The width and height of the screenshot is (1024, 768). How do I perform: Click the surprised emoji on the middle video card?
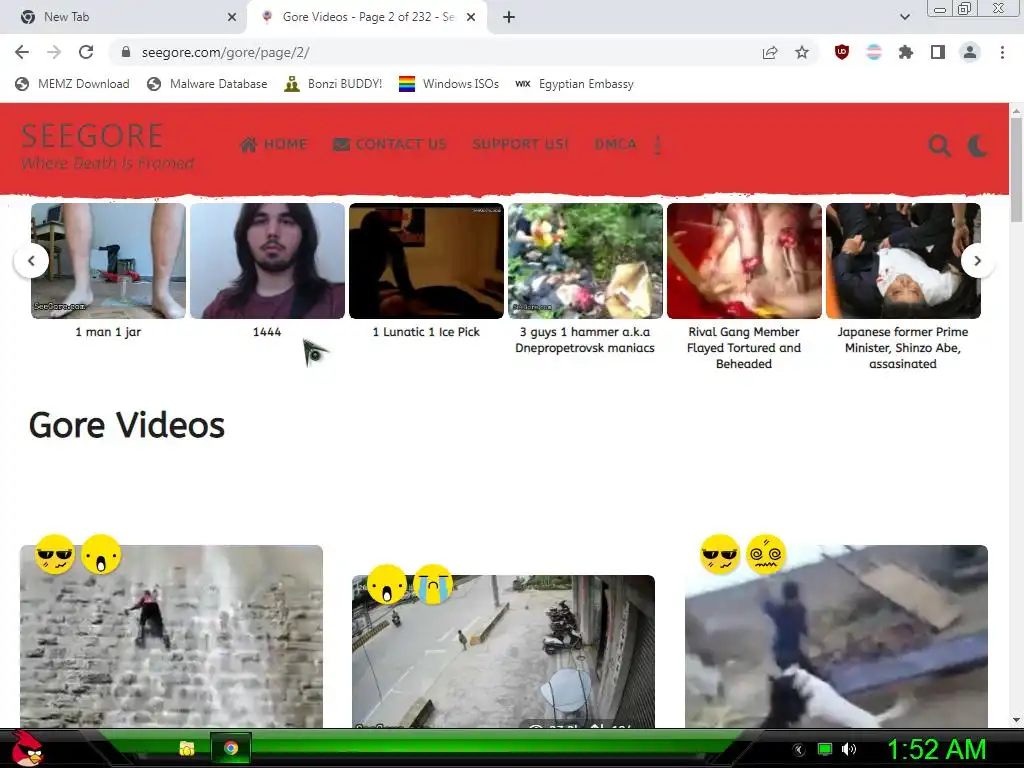387,584
